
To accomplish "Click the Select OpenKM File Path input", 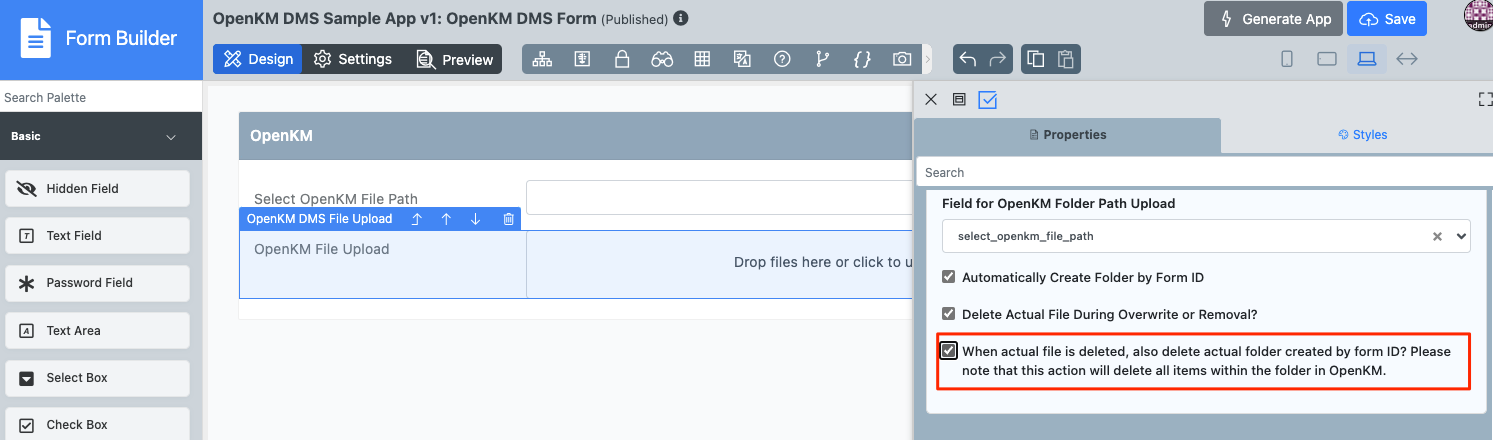I will tap(720, 198).
